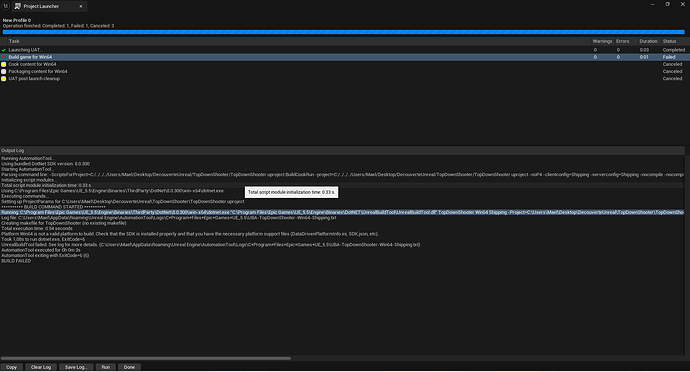Select the BUILD COMMAND STARTED log line

click(x=53, y=207)
